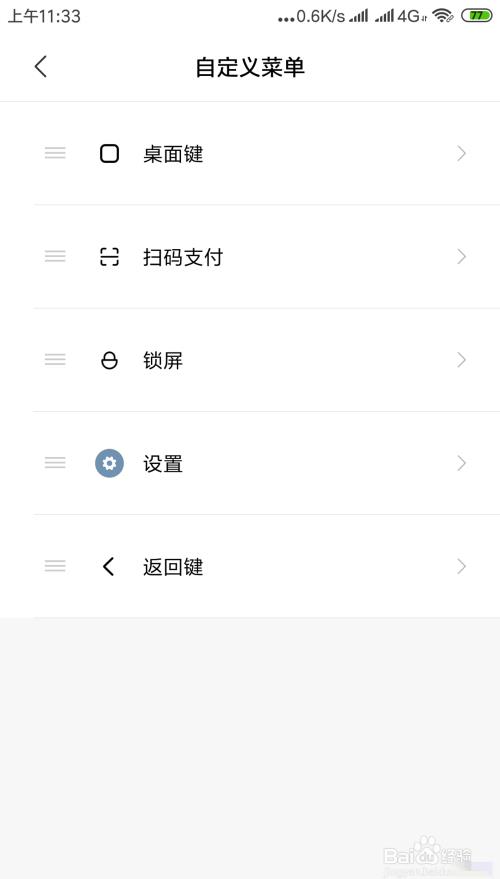Open the 设置 row chevron
The width and height of the screenshot is (500, 879).
click(461, 463)
